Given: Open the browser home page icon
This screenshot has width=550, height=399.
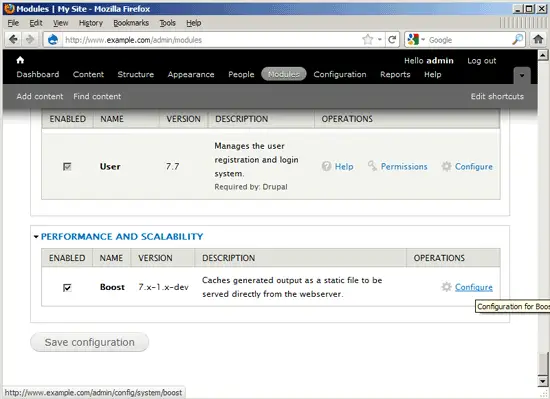Looking at the screenshot, I should pos(538,39).
